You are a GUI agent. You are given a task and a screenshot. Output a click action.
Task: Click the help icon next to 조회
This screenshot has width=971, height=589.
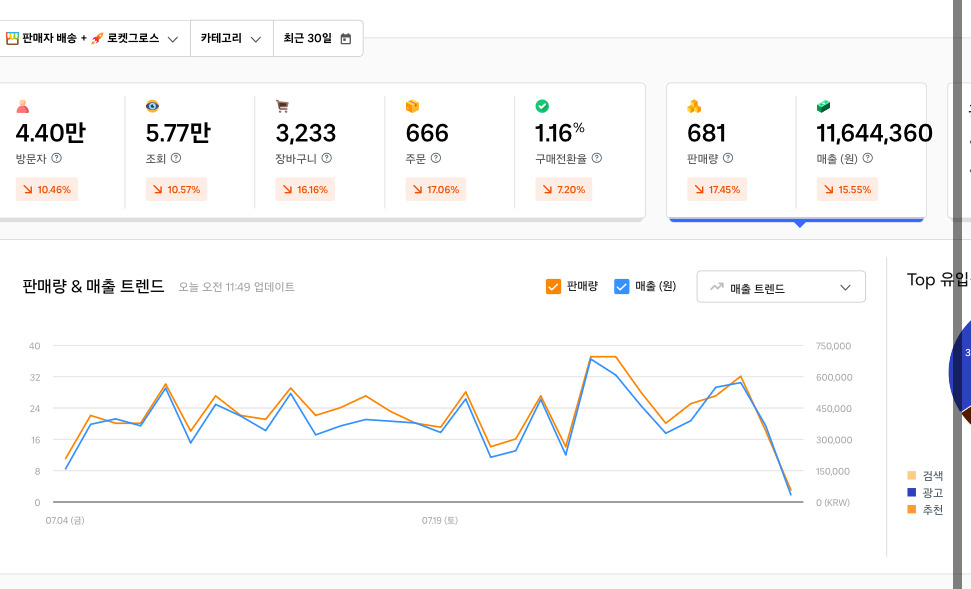[176, 158]
